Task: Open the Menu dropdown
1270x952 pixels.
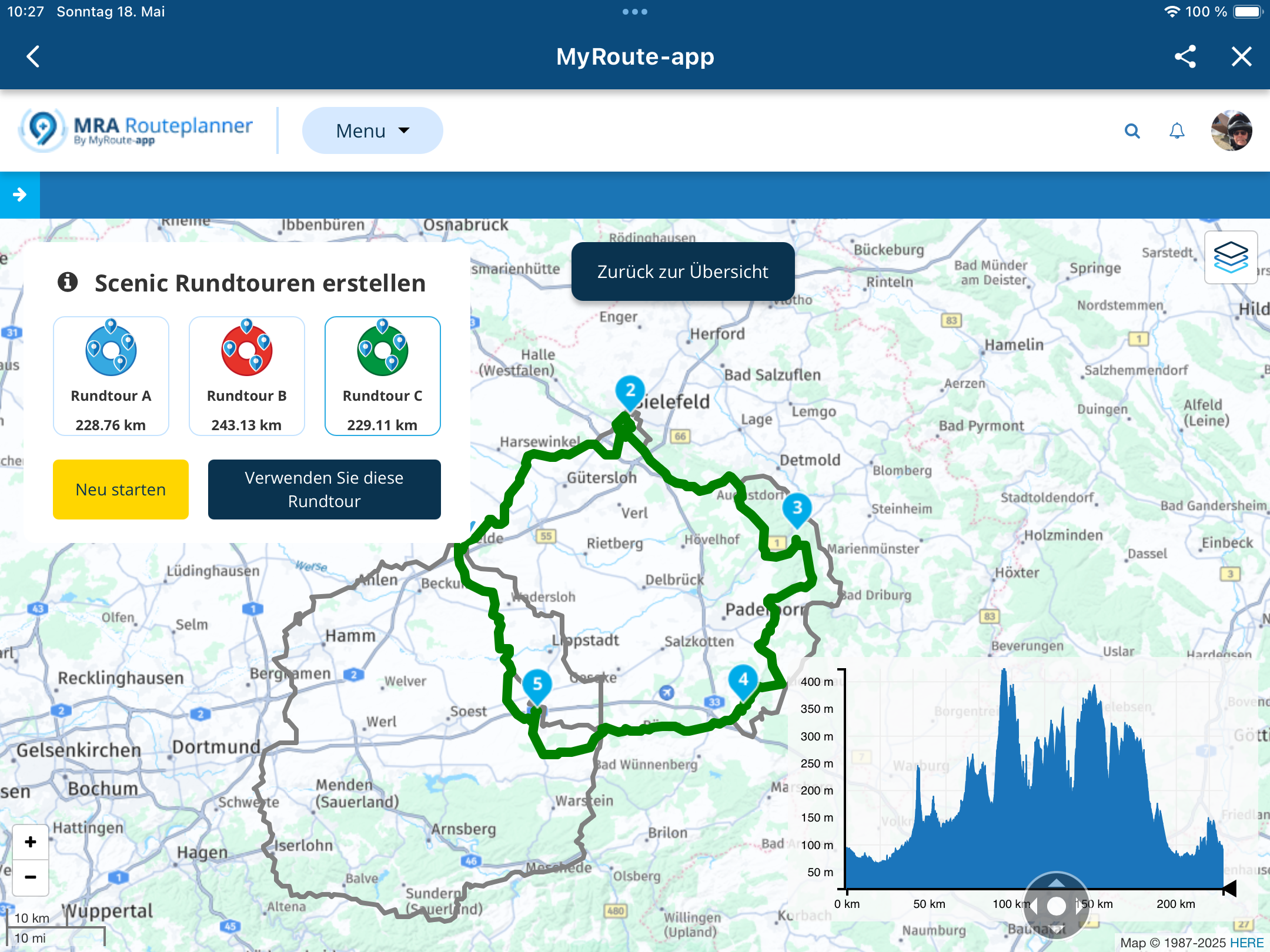Action: click(x=372, y=130)
